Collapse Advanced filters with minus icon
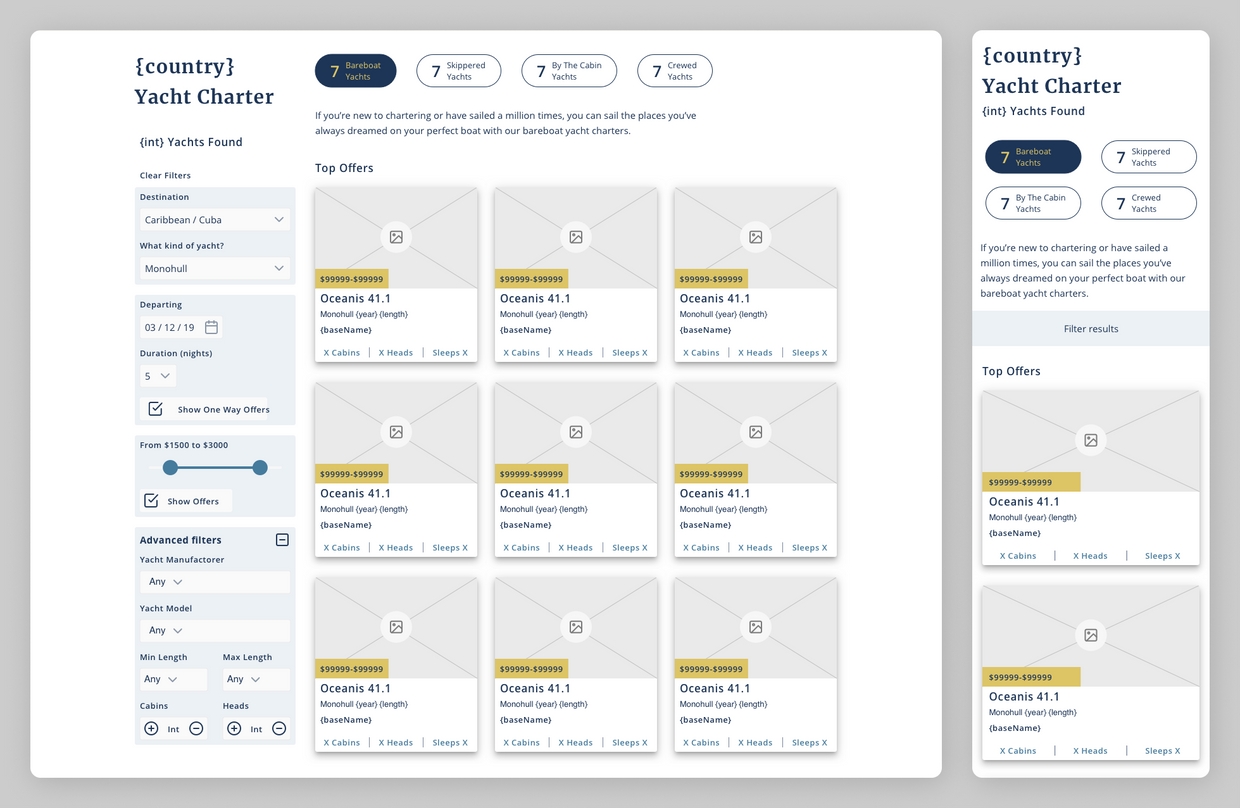The width and height of the screenshot is (1240, 808). pyautogui.click(x=282, y=540)
